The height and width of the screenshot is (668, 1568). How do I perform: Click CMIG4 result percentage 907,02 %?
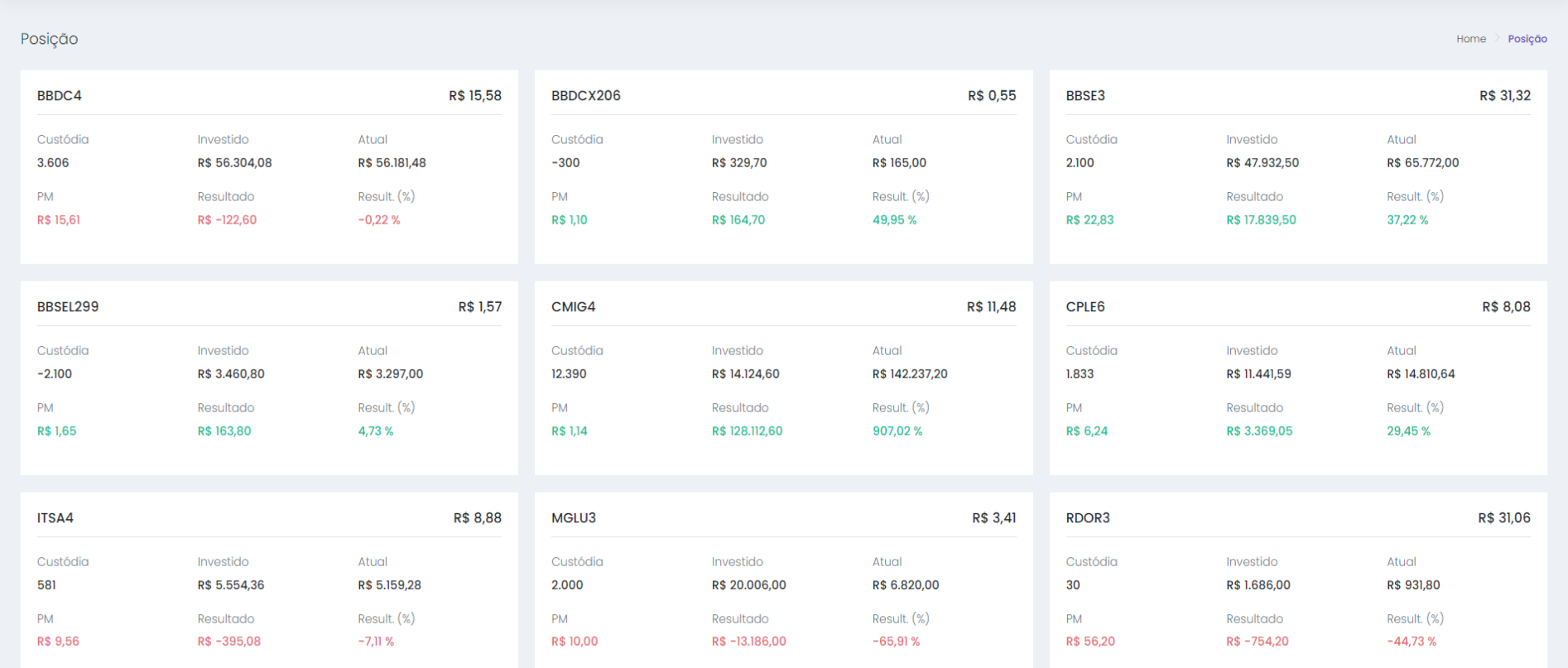897,431
